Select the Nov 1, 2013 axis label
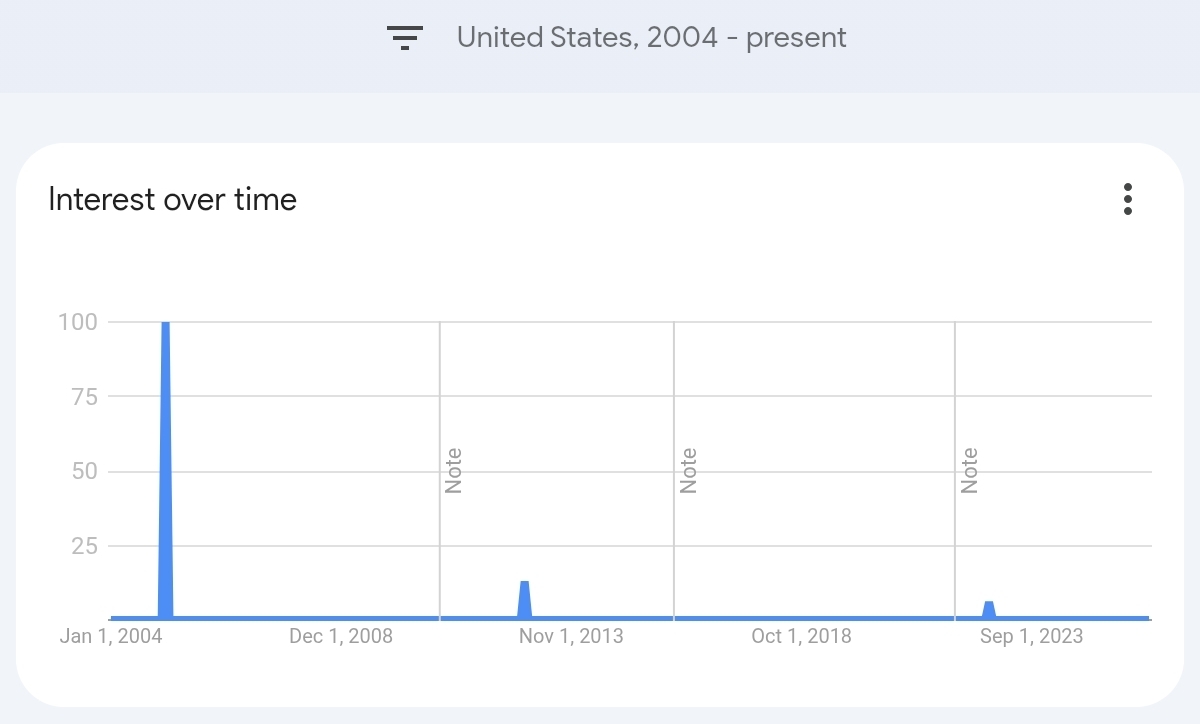The image size is (1200, 724). pos(571,636)
